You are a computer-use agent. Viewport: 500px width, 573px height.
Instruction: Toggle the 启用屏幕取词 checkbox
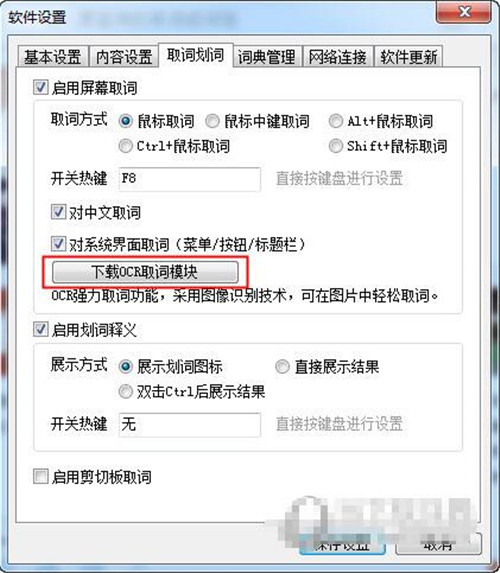(x=41, y=88)
